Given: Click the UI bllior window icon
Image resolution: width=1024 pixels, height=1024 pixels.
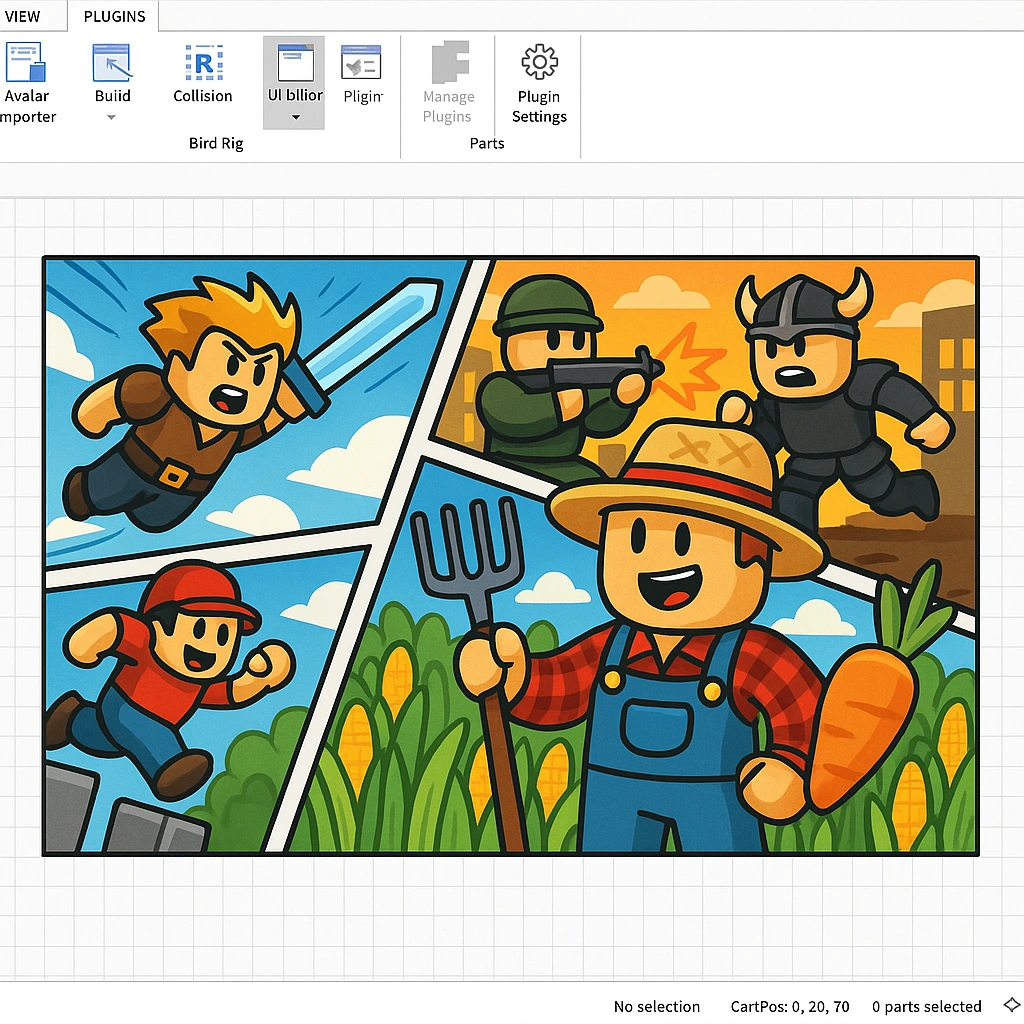Looking at the screenshot, I should tap(295, 62).
